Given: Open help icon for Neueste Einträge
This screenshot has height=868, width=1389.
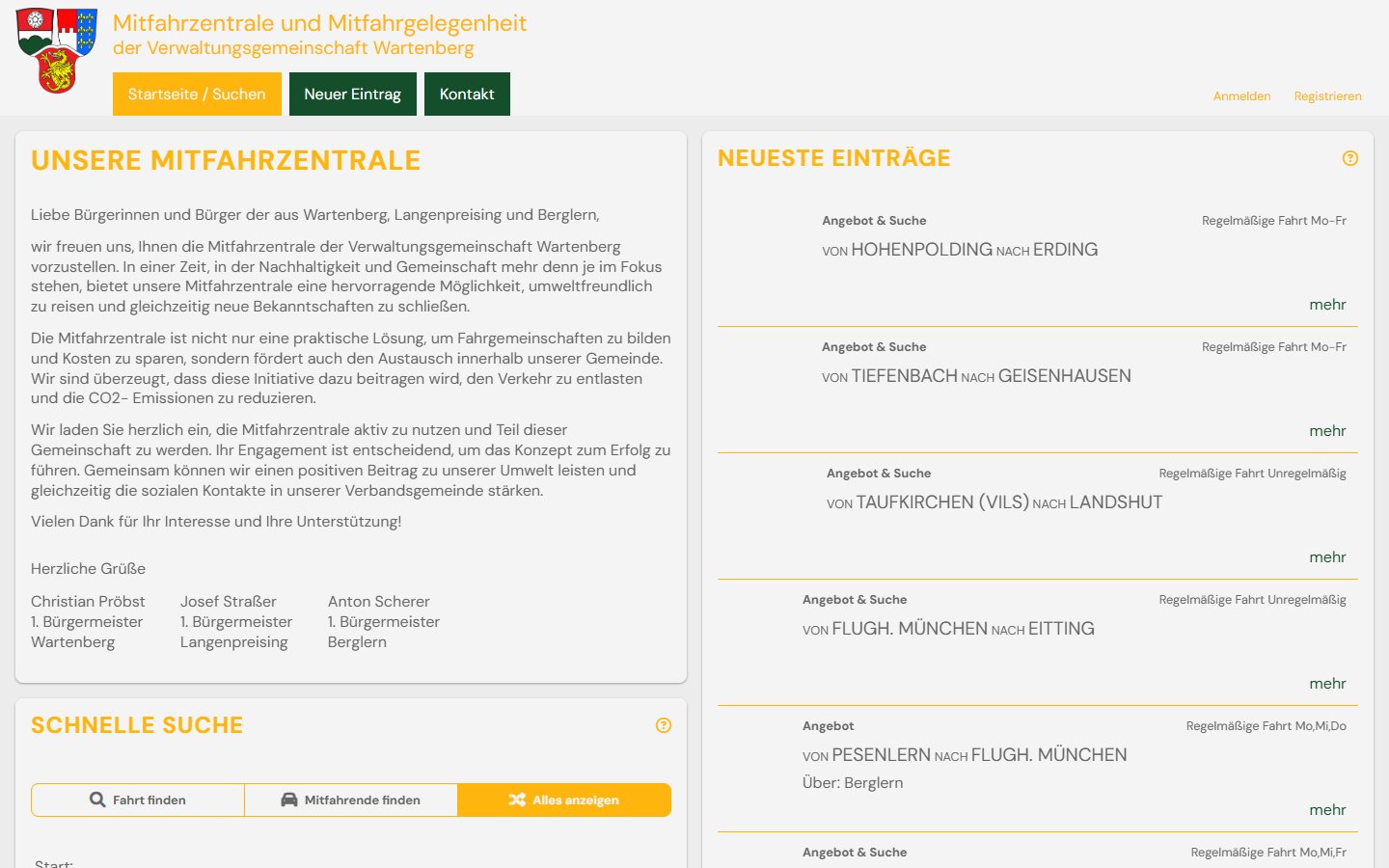Looking at the screenshot, I should click(1350, 158).
